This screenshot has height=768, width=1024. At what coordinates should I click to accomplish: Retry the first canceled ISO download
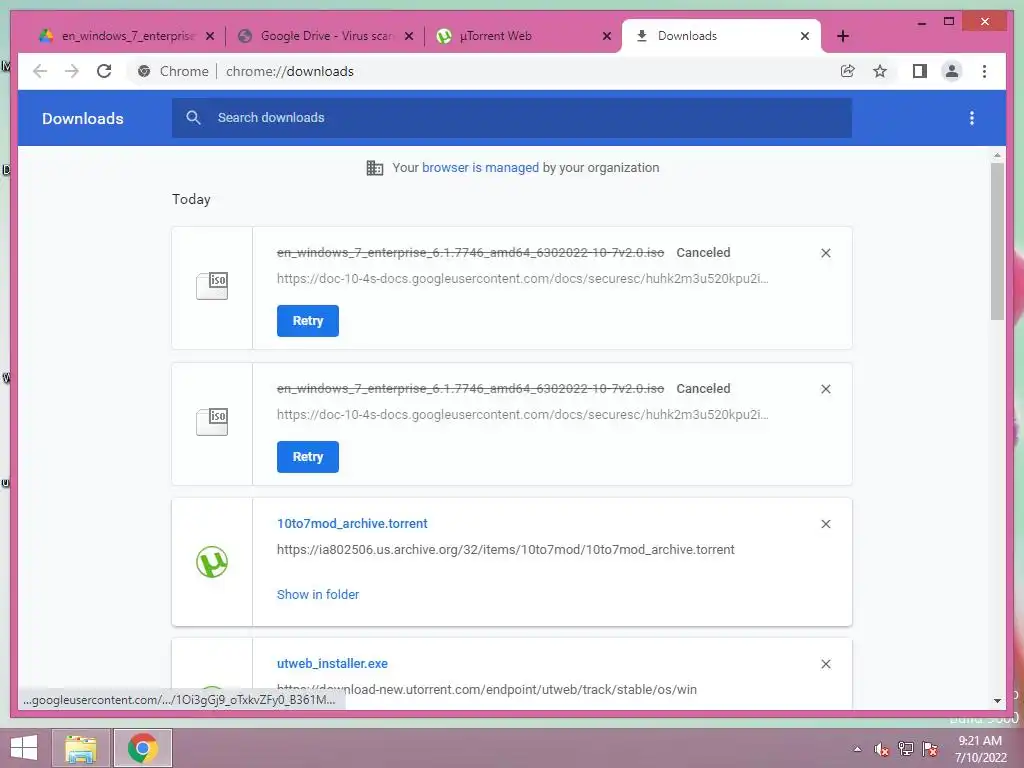tap(308, 321)
